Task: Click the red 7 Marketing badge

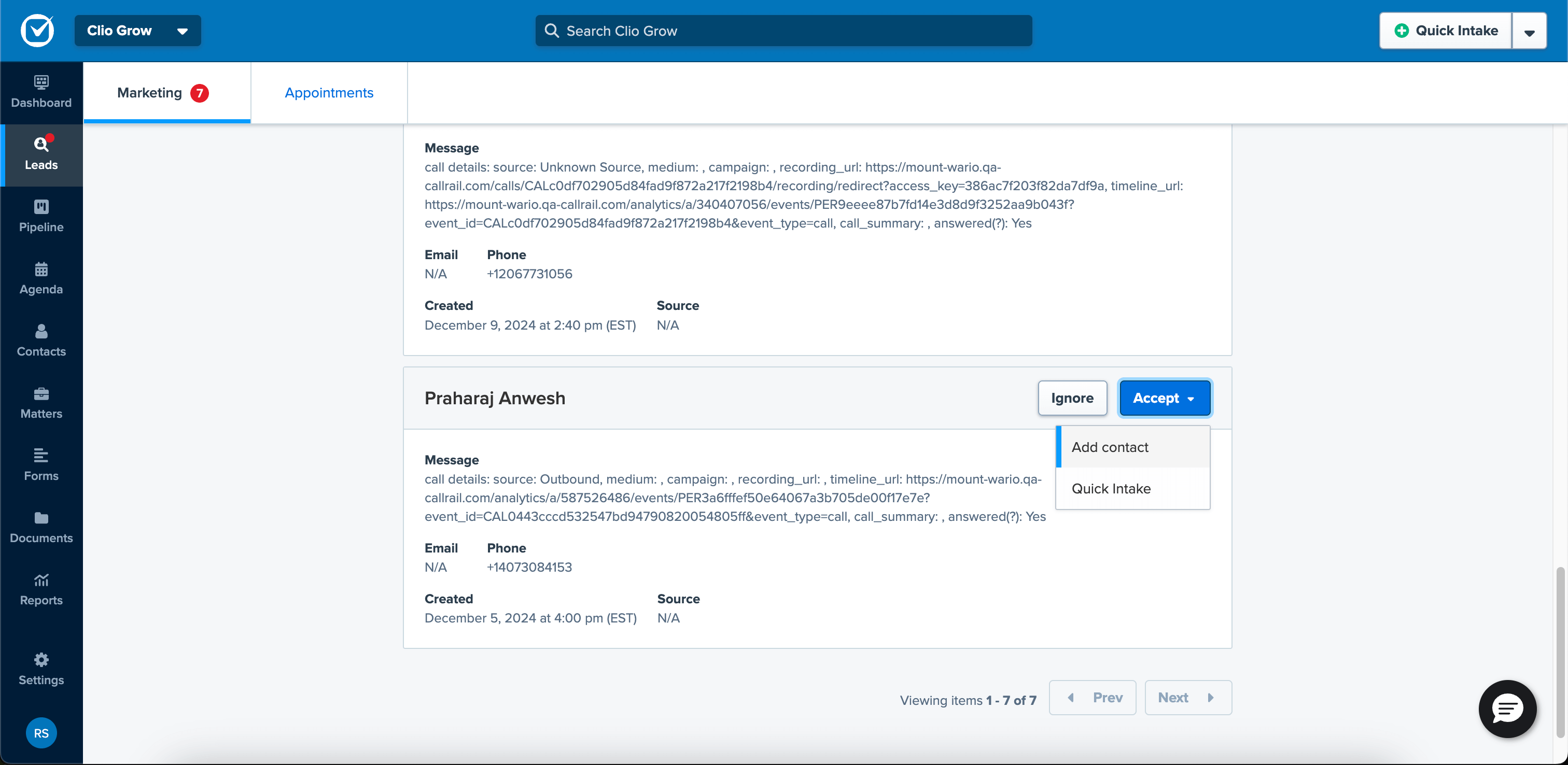Action: (199, 93)
